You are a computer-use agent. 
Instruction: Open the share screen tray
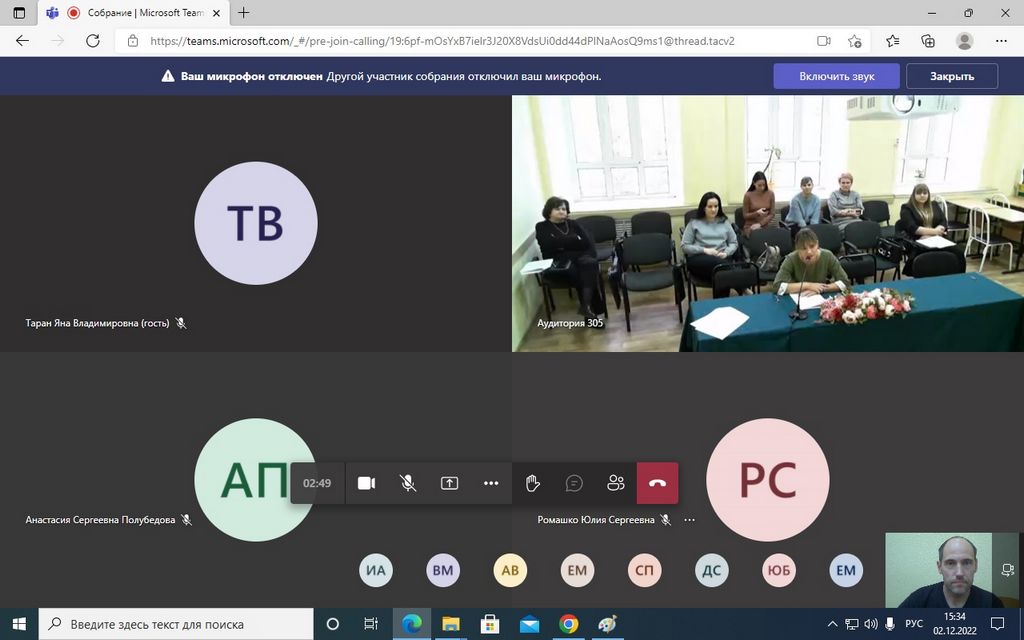point(450,483)
